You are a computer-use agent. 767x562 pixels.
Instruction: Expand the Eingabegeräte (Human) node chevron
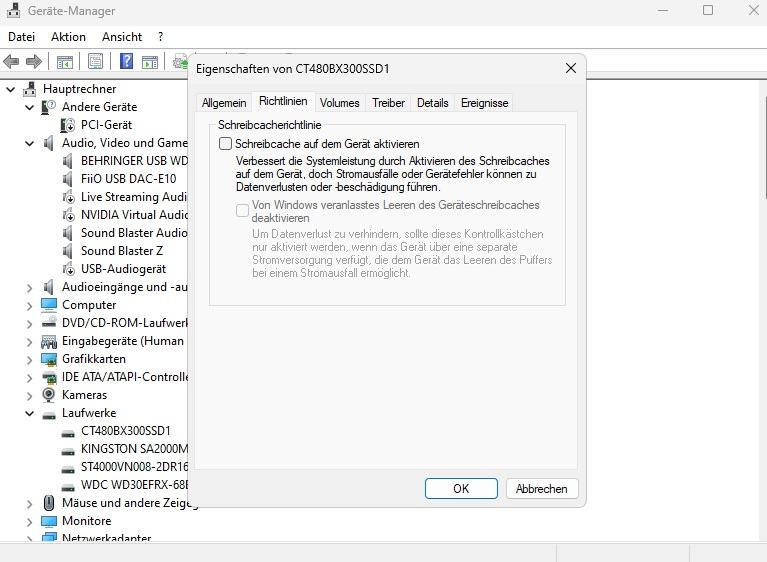[29, 342]
